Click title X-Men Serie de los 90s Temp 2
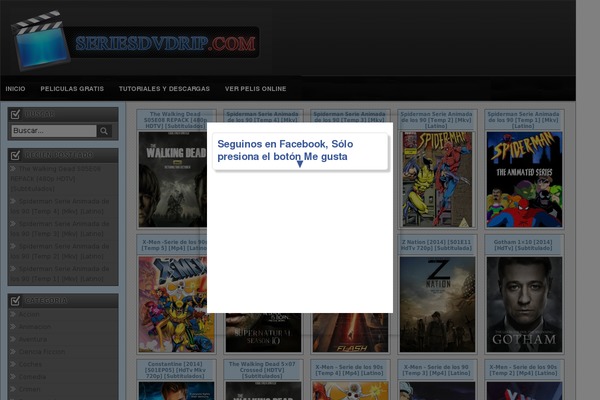Viewport: 600px width, 400px height. pyautogui.click(x=523, y=370)
